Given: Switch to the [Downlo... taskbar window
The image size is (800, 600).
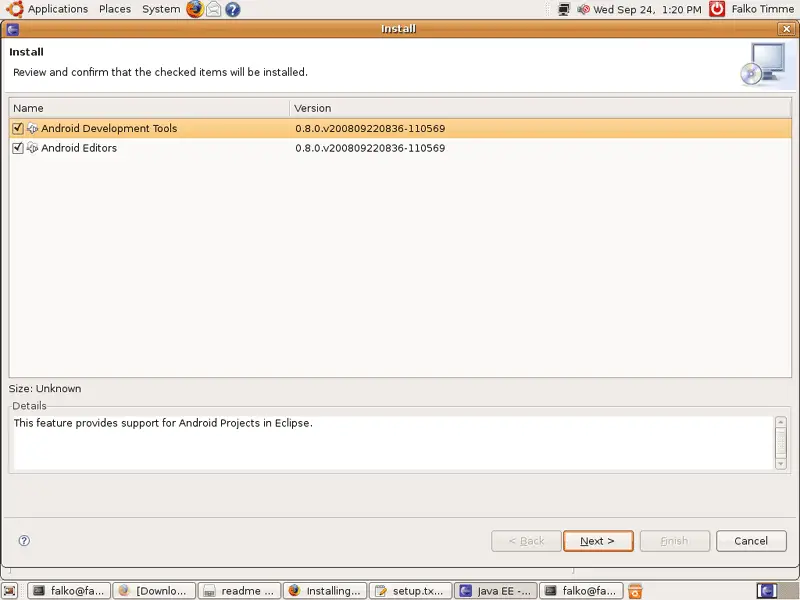Looking at the screenshot, I should point(154,591).
